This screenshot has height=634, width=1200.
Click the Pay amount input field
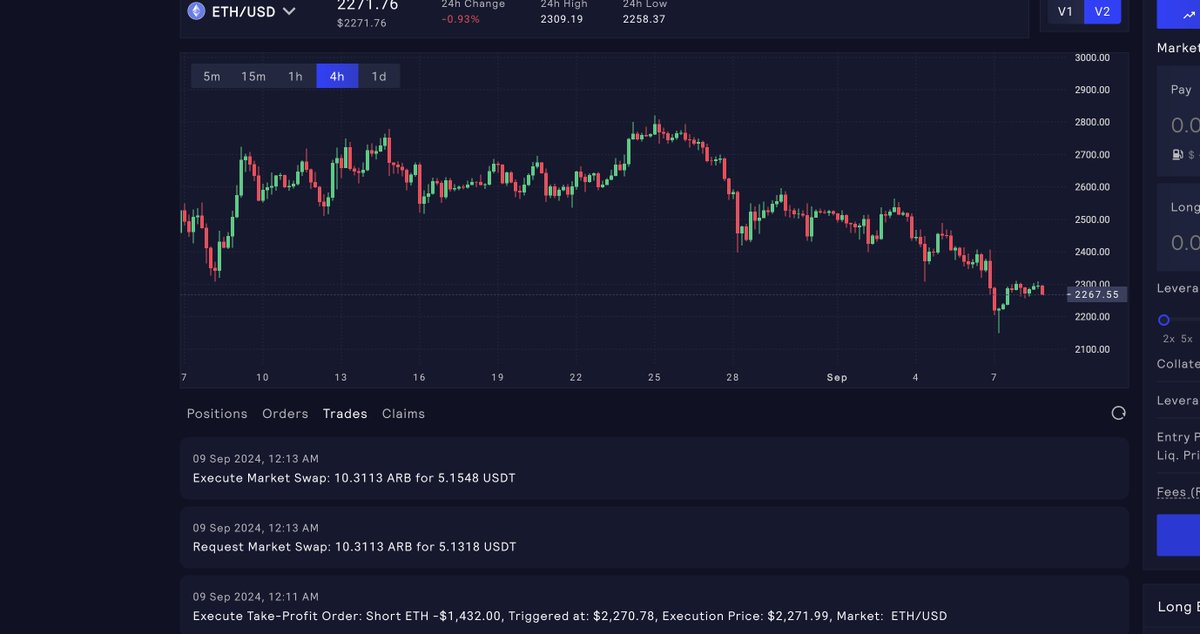point(1184,126)
